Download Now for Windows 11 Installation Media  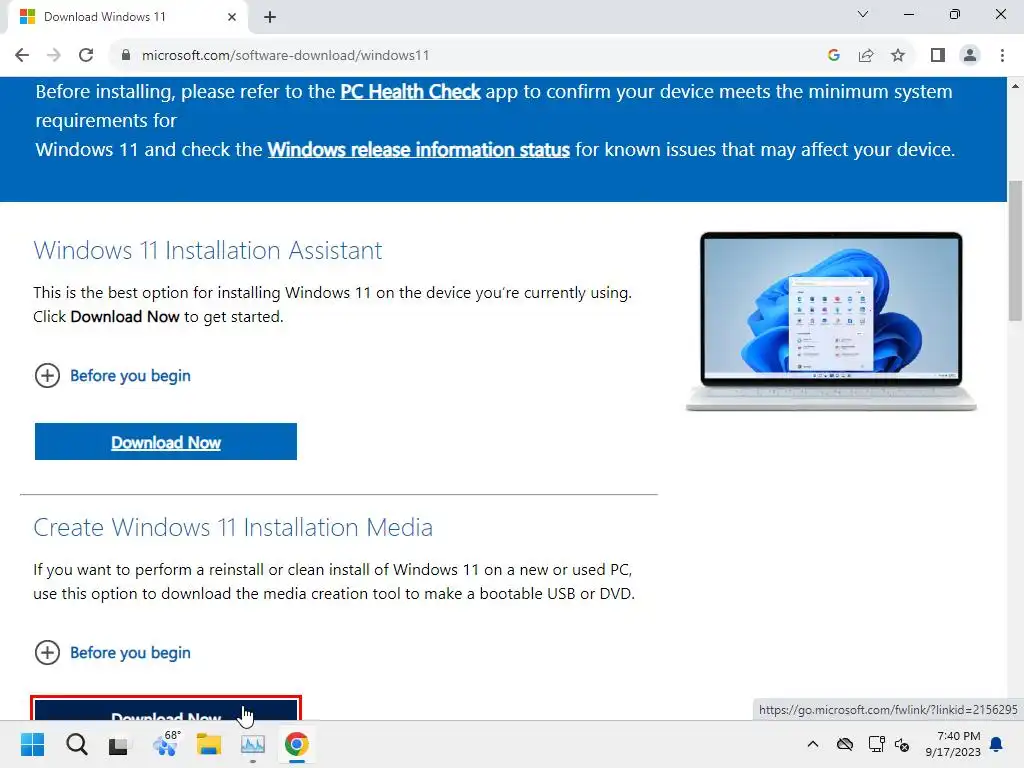(x=166, y=710)
